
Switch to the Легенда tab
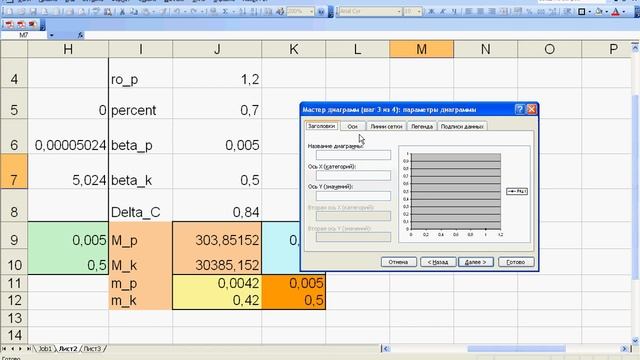tap(422, 127)
